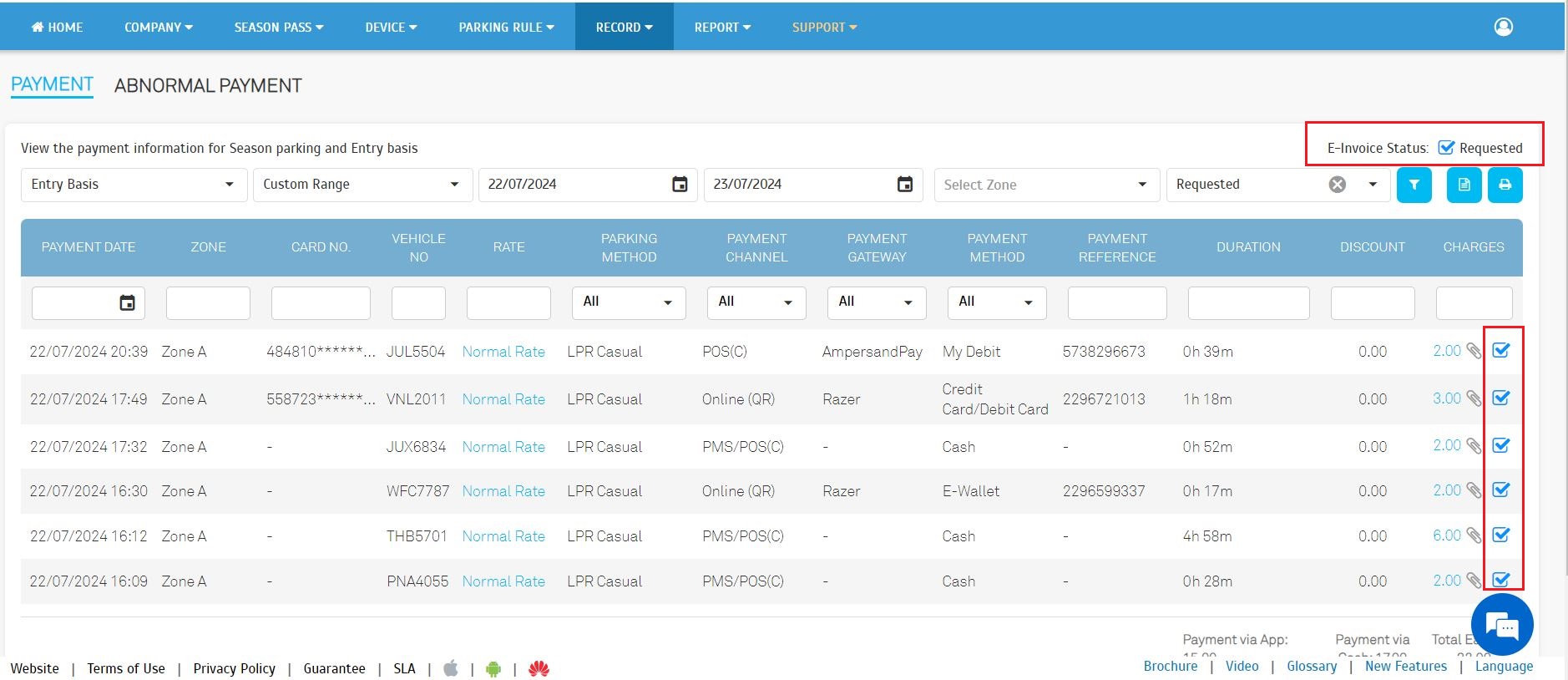Image resolution: width=1568 pixels, height=680 pixels.
Task: Open the Company menu
Action: click(x=159, y=27)
